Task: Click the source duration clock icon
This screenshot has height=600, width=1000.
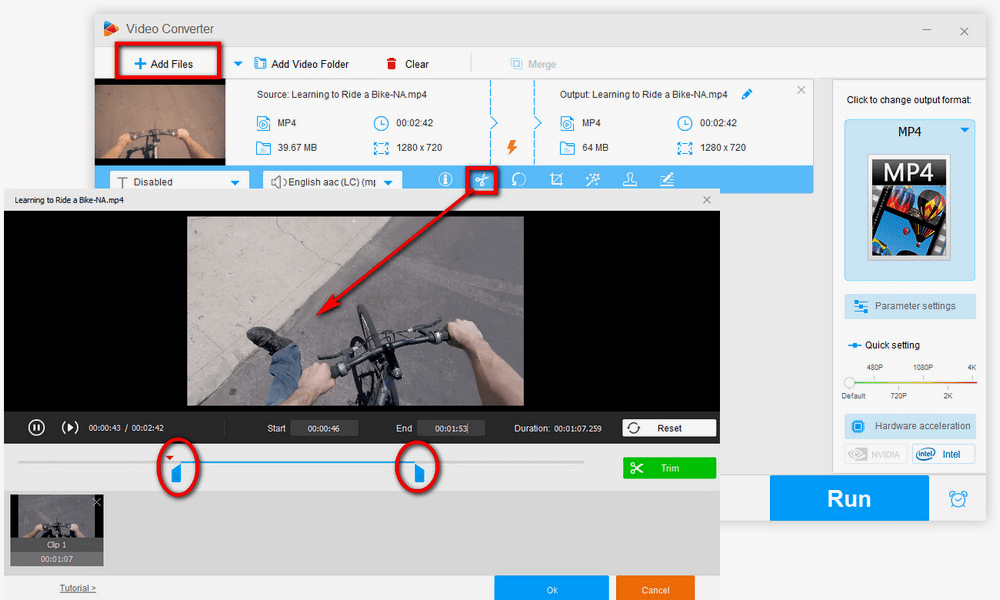Action: coord(381,123)
